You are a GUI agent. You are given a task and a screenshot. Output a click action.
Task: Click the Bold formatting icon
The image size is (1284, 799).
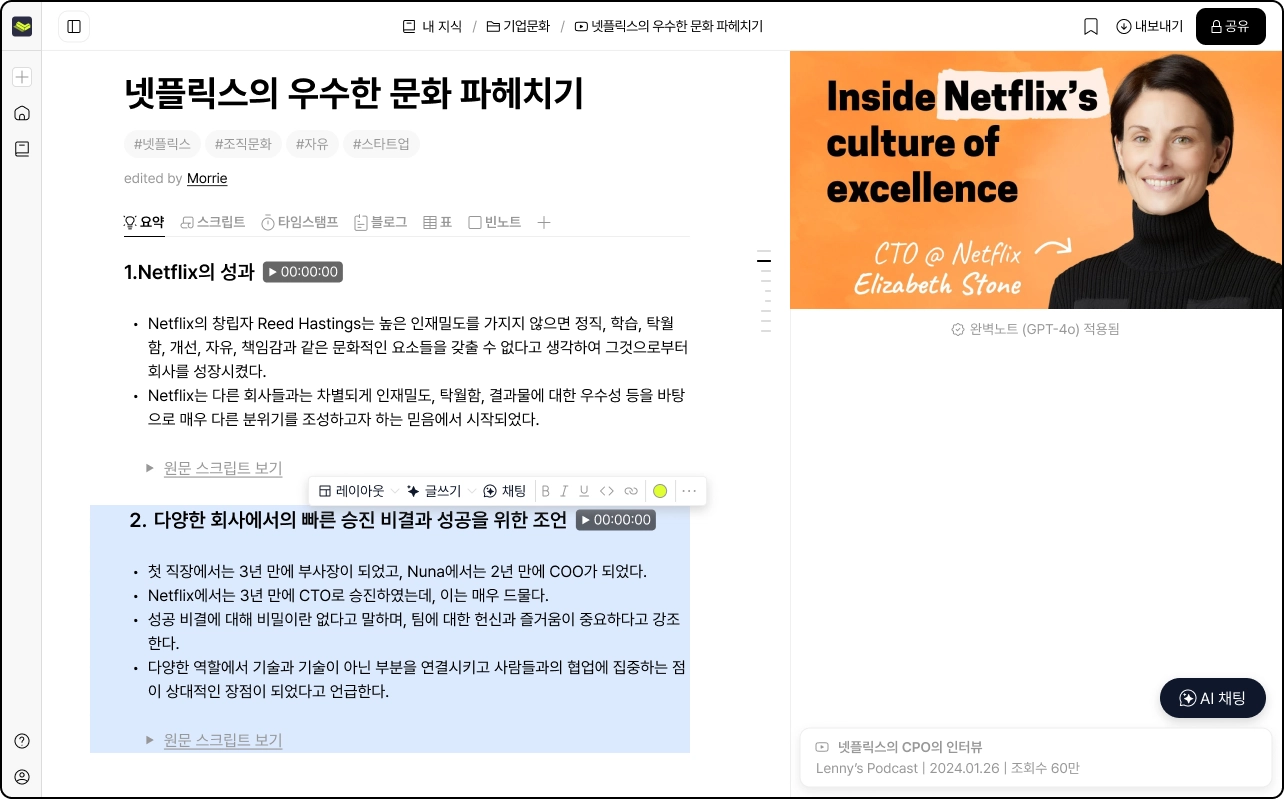[545, 491]
